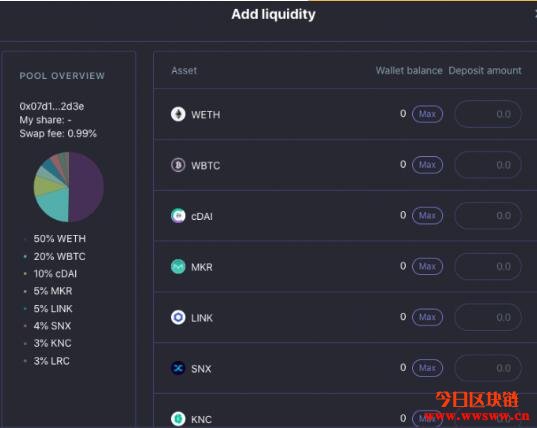Use Max balance for cDAI

tap(427, 216)
